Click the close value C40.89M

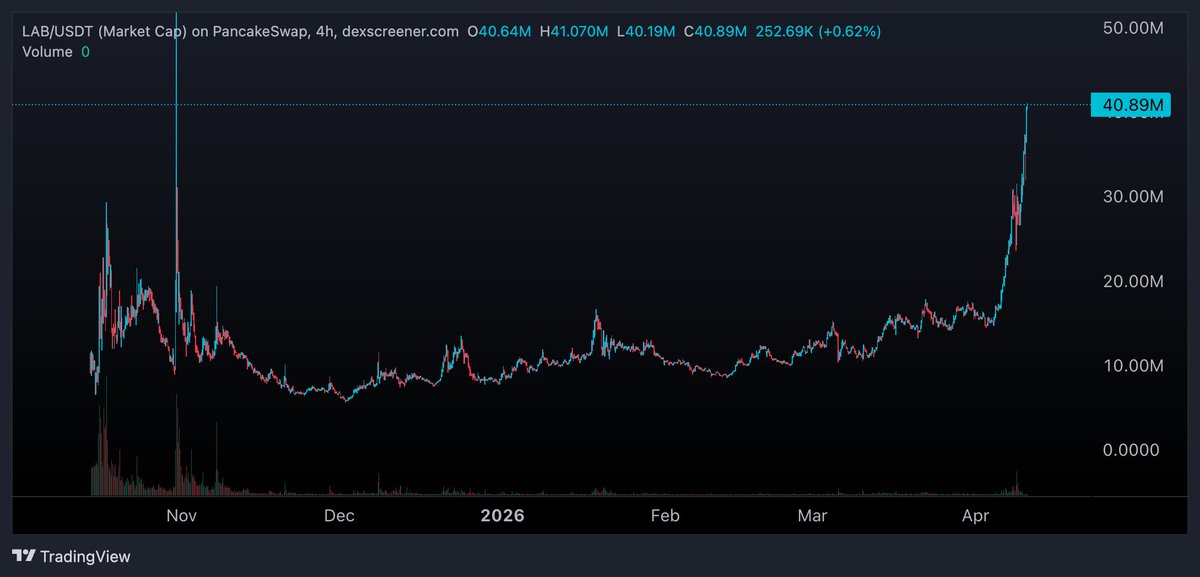click(x=716, y=32)
